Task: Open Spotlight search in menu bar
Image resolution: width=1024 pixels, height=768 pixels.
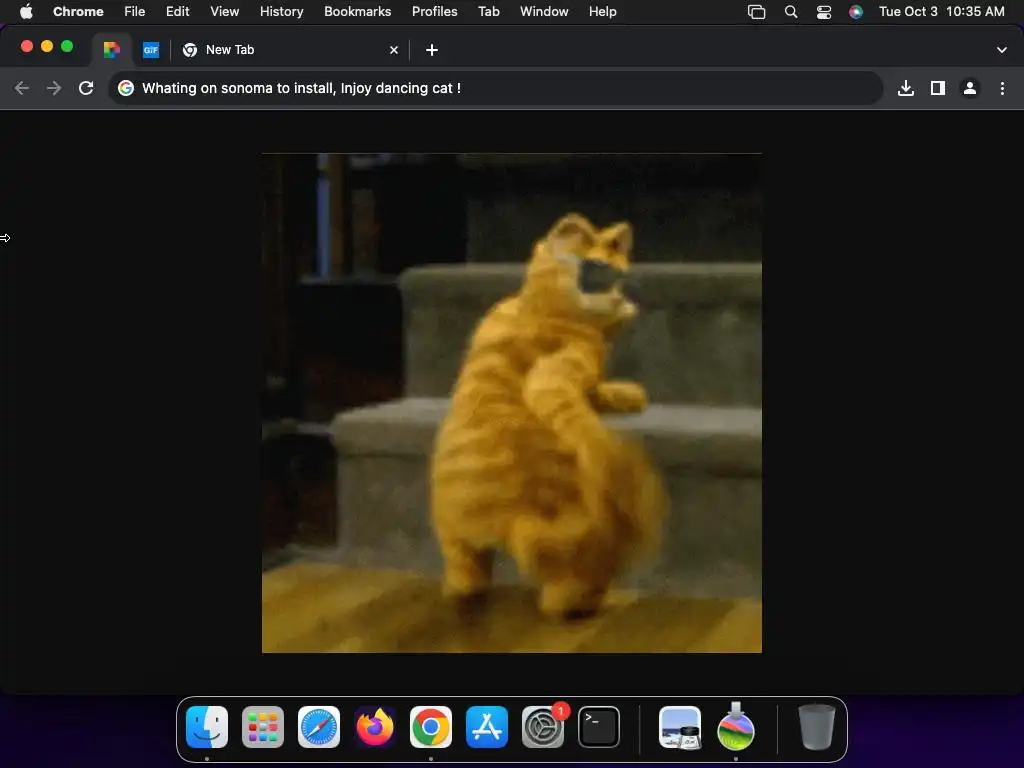Action: coord(790,11)
